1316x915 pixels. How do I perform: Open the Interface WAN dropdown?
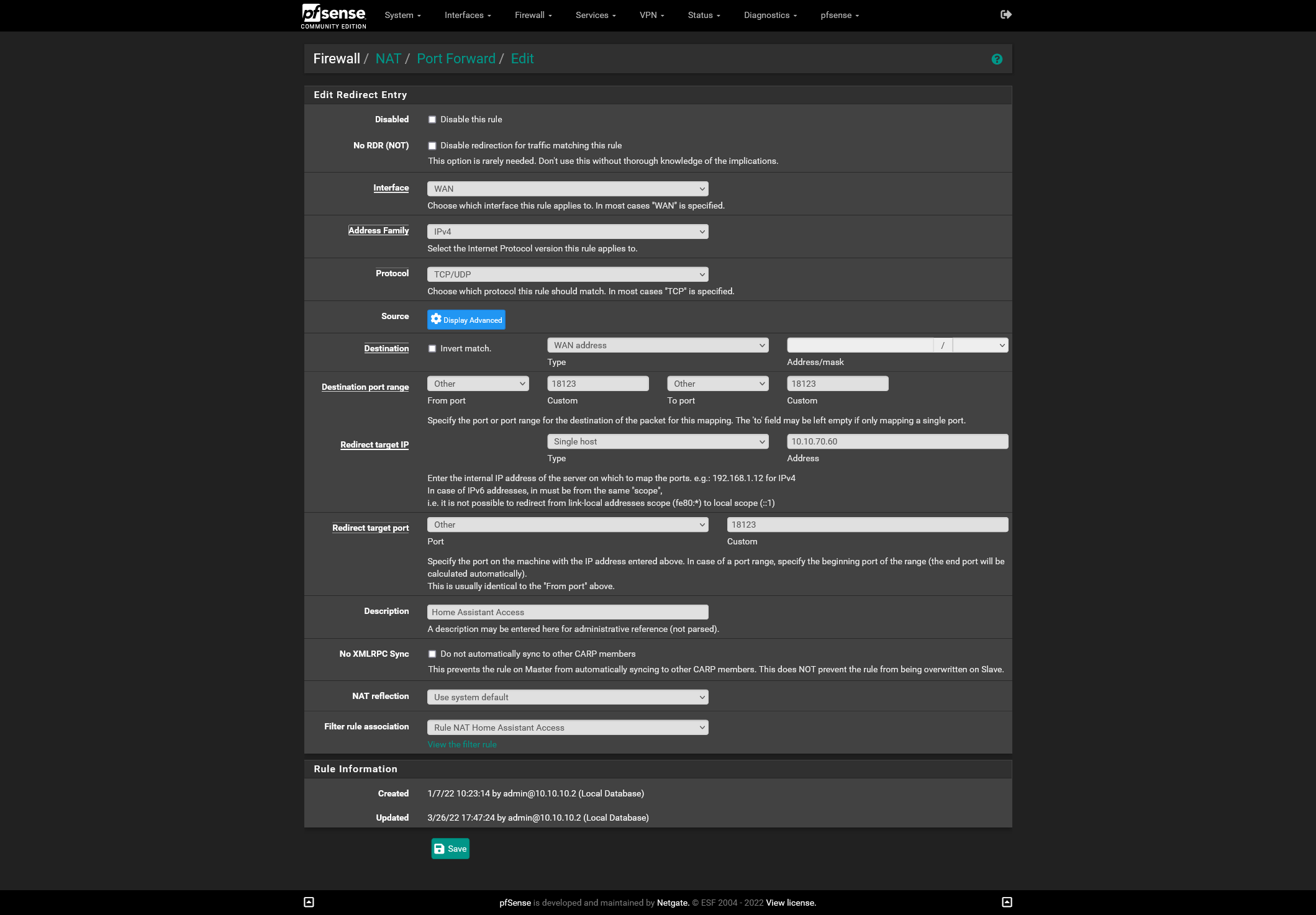[568, 189]
